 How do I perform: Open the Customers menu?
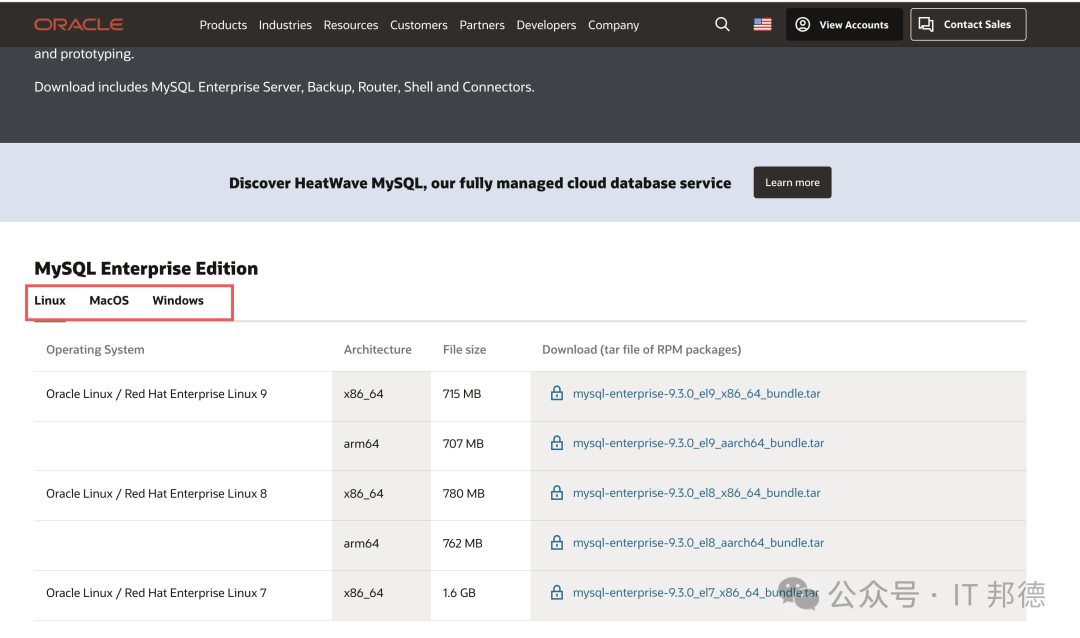pyautogui.click(x=419, y=25)
